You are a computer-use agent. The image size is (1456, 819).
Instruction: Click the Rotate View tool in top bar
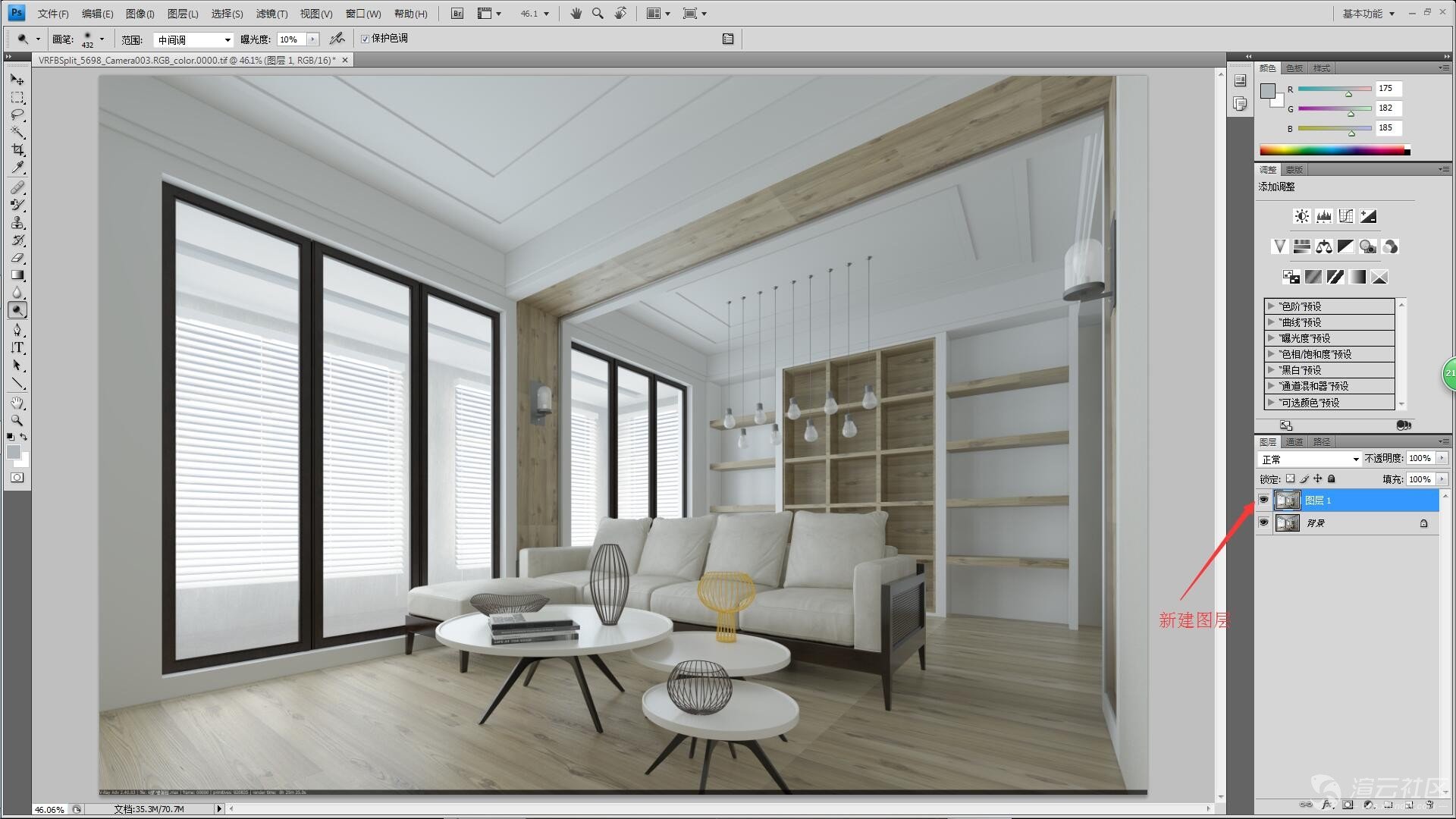[620, 14]
